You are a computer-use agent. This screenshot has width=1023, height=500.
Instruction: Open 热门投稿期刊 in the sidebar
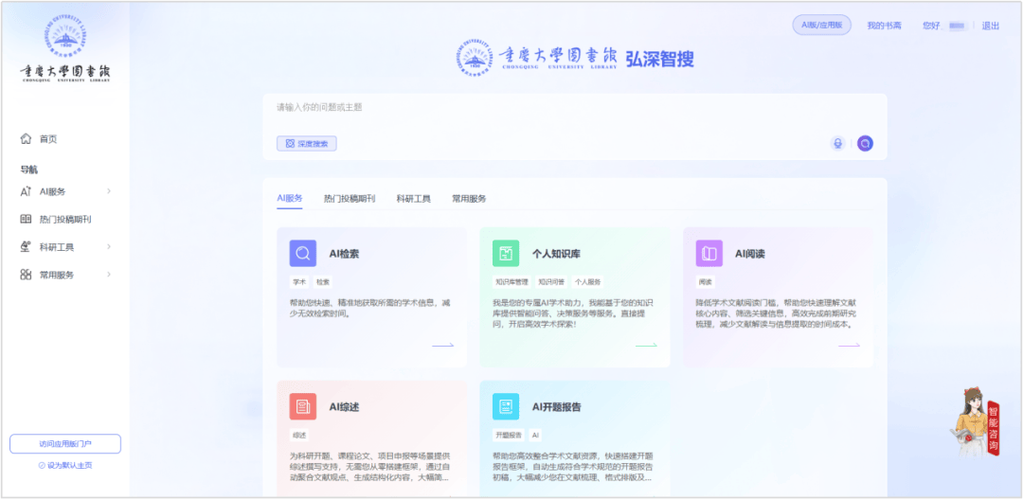[65, 219]
